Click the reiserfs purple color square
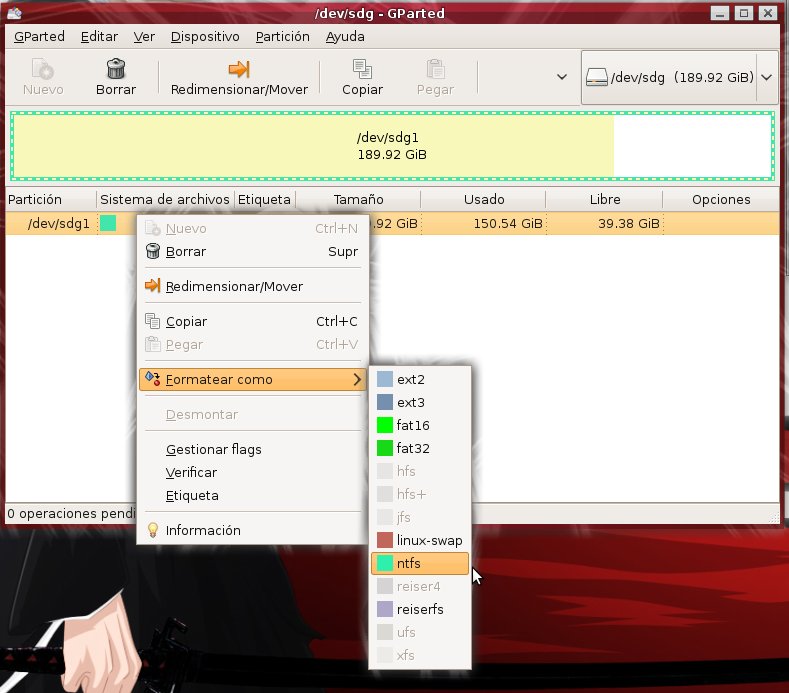 [x=385, y=609]
